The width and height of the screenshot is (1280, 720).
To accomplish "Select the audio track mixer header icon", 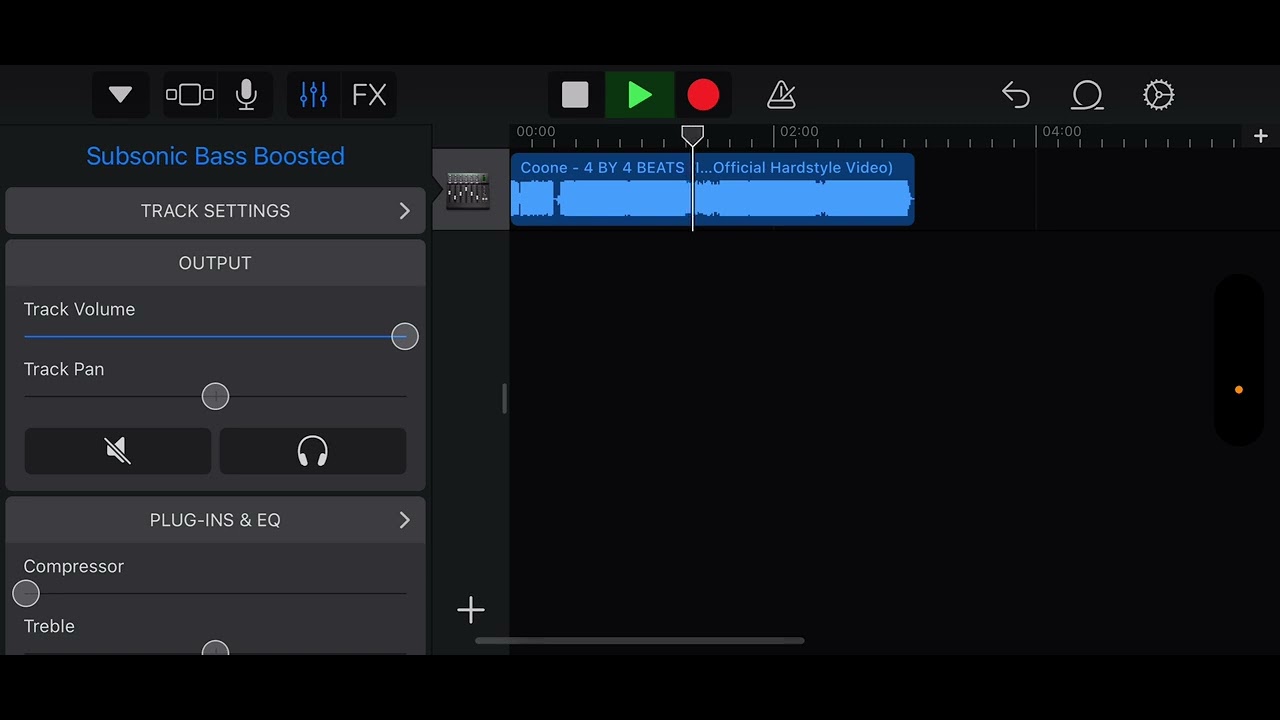I will click(468, 190).
